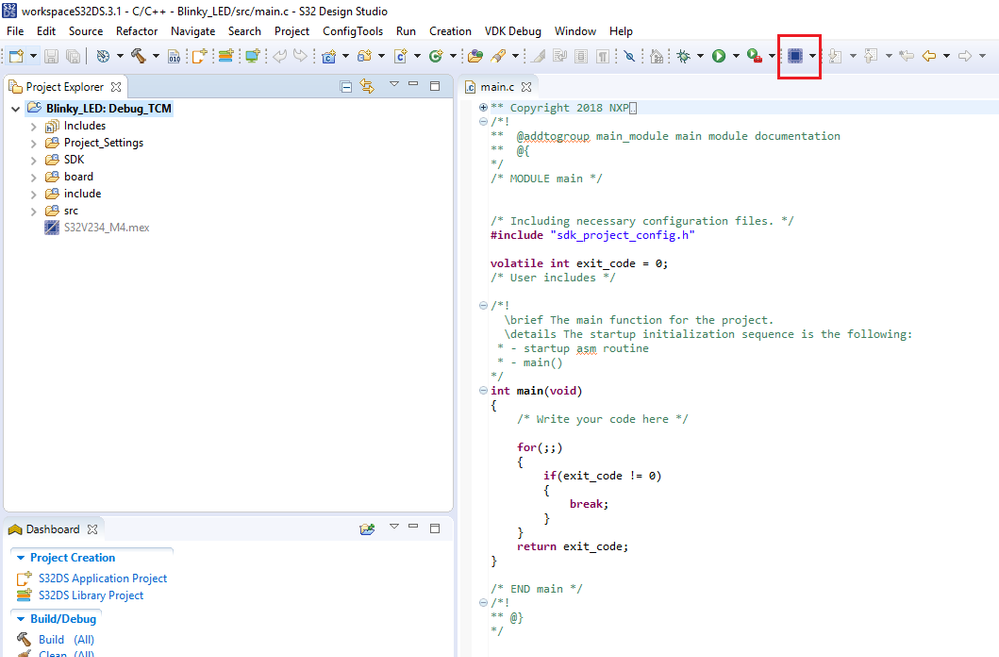Open dropdown arrow beside Build hammer
The image size is (999, 657).
pyautogui.click(x=155, y=56)
